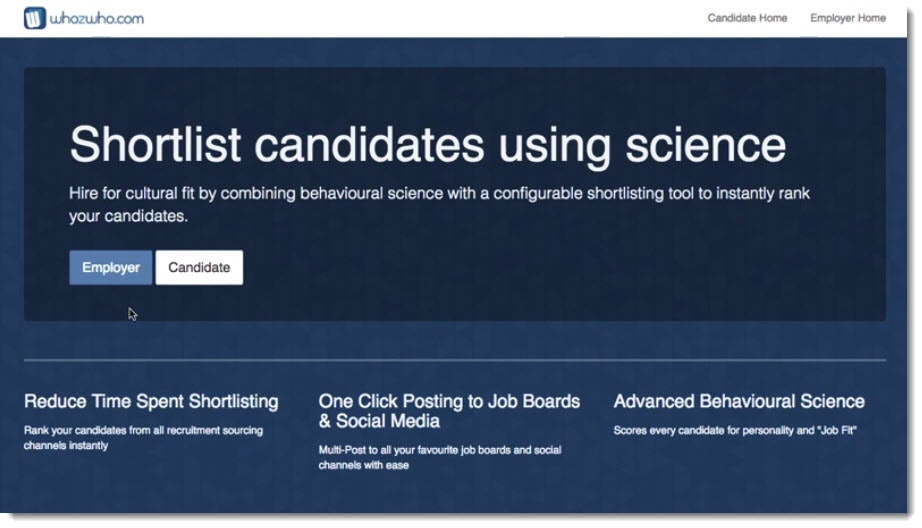The width and height of the screenshot is (922, 528).
Task: Click the horizontal divider below the hero panel
Action: [455, 359]
